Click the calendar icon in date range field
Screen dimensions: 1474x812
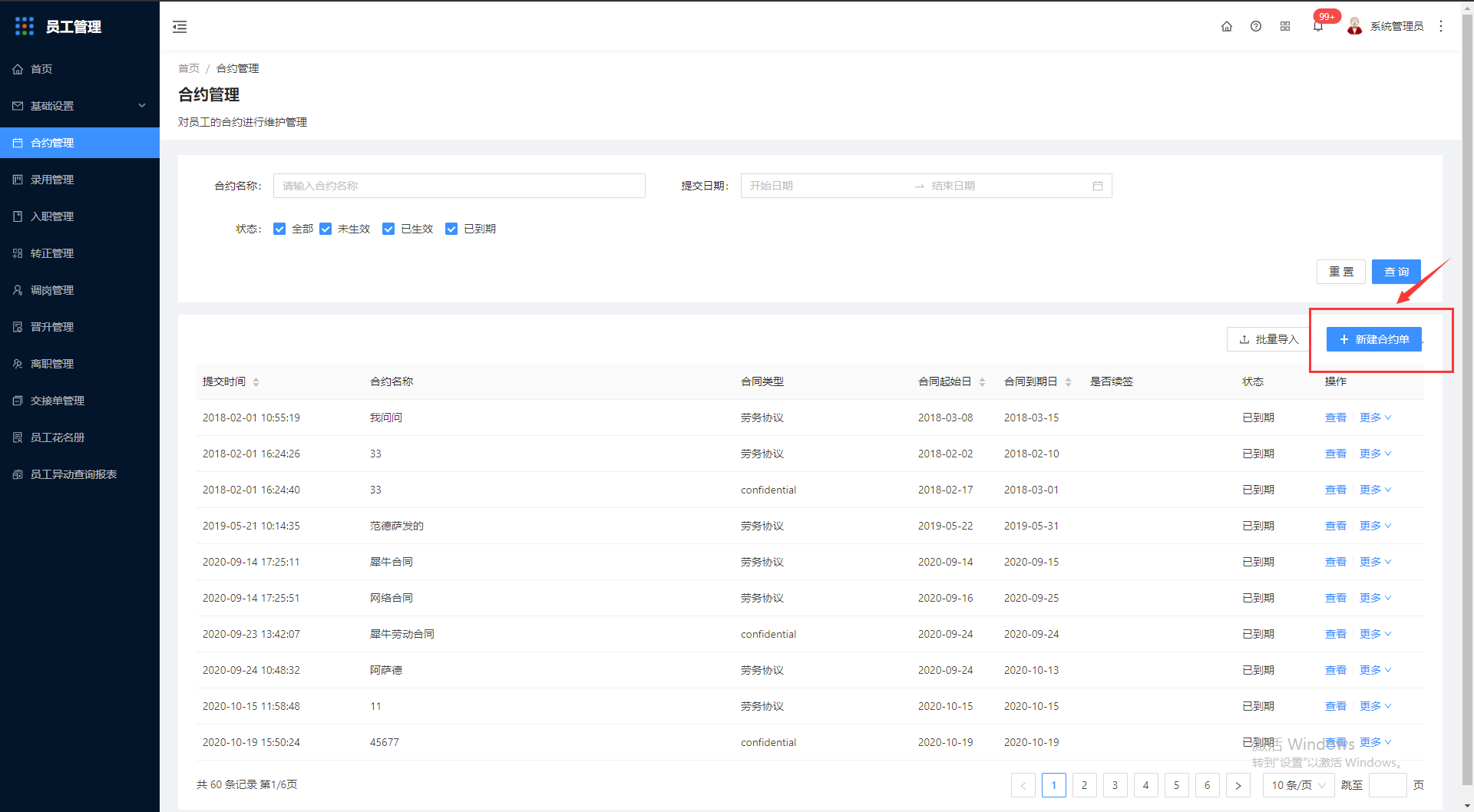(1098, 186)
